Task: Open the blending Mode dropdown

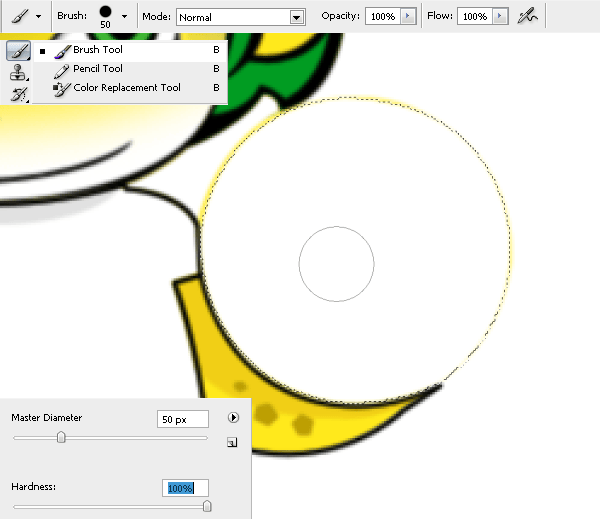Action: (x=240, y=17)
